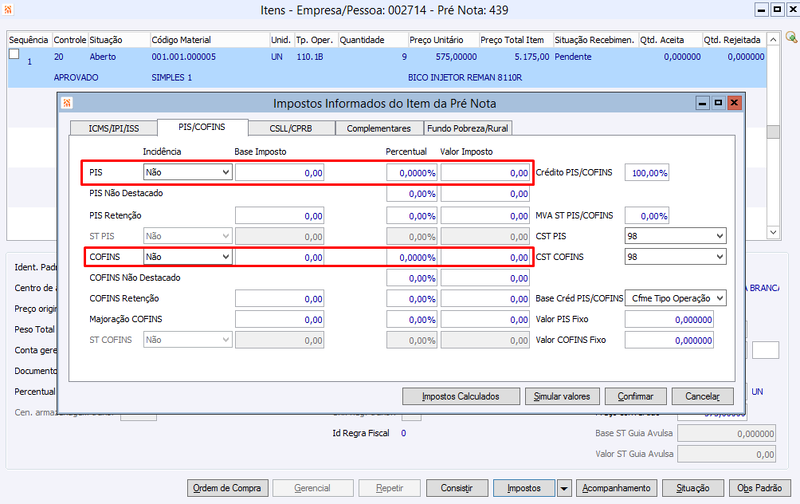800x504 pixels.
Task: Click the search icon beside the items grid
Action: pos(791,37)
